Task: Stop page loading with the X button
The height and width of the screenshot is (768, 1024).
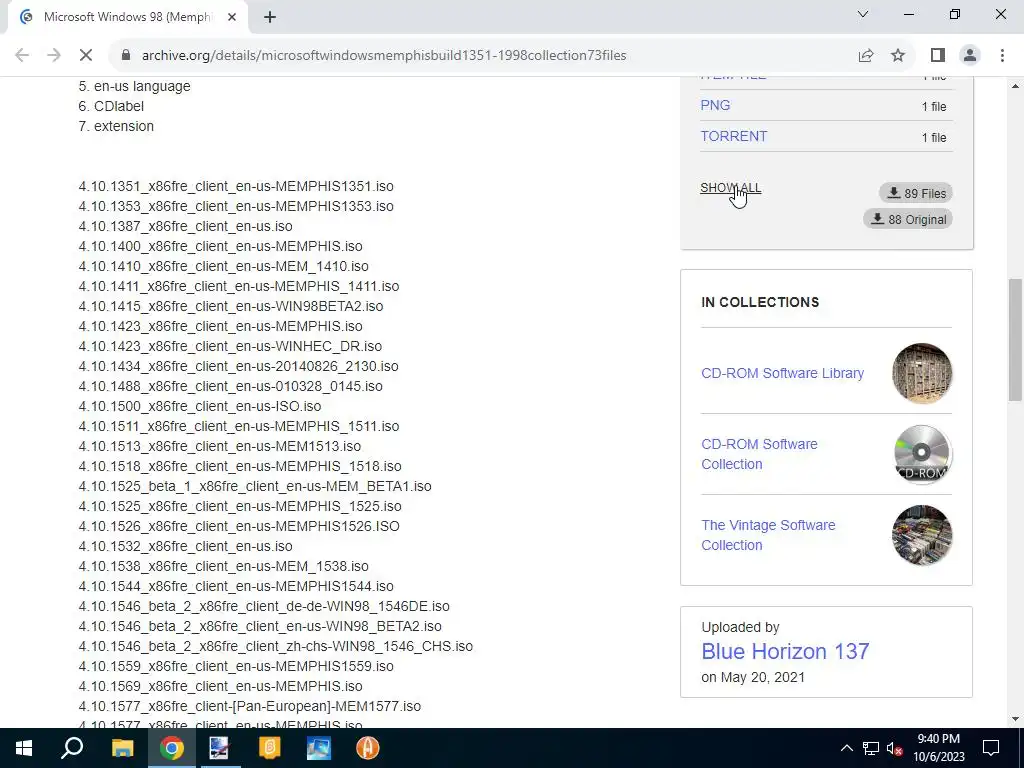Action: [86, 56]
